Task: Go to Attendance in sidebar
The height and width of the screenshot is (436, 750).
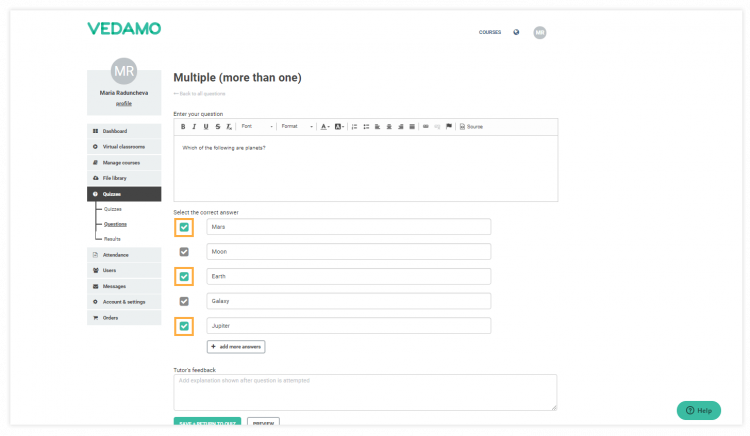Action: [124, 255]
